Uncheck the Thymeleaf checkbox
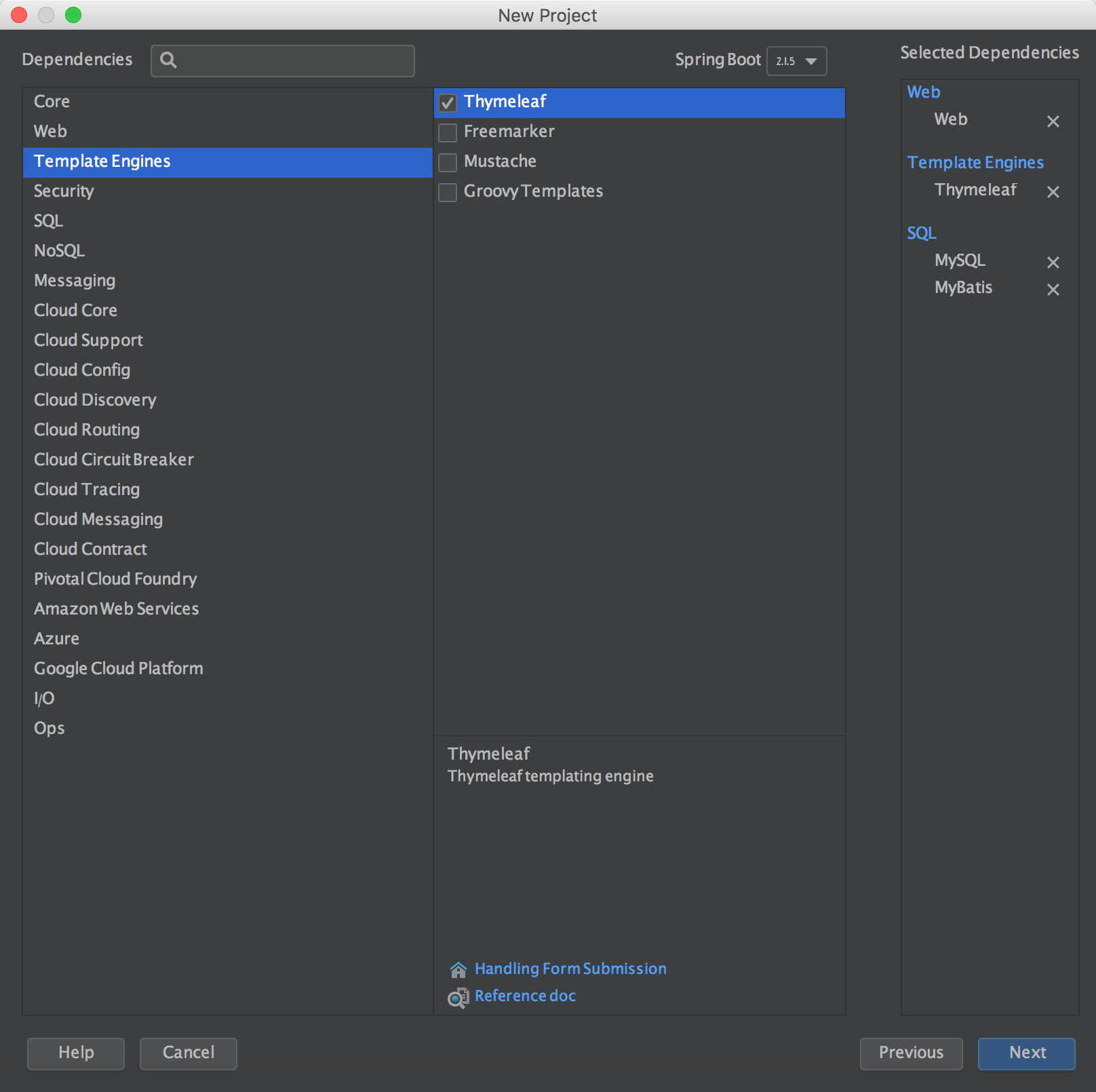The height and width of the screenshot is (1092, 1096). 448,103
